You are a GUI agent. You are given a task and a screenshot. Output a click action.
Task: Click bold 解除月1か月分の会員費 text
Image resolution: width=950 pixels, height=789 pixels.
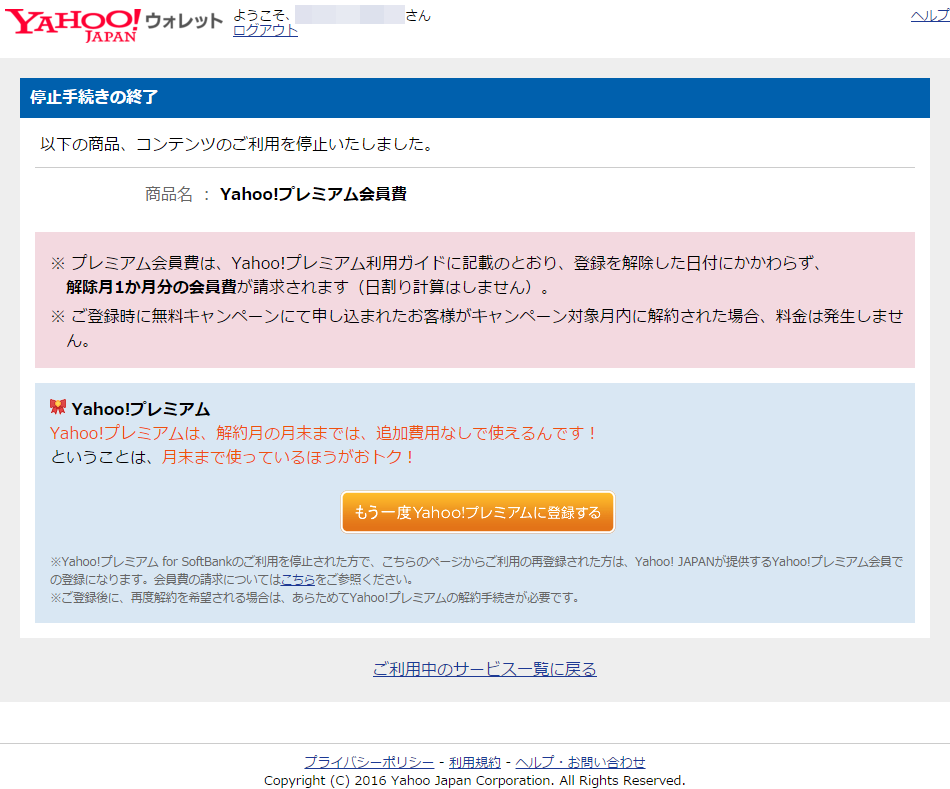(x=151, y=287)
